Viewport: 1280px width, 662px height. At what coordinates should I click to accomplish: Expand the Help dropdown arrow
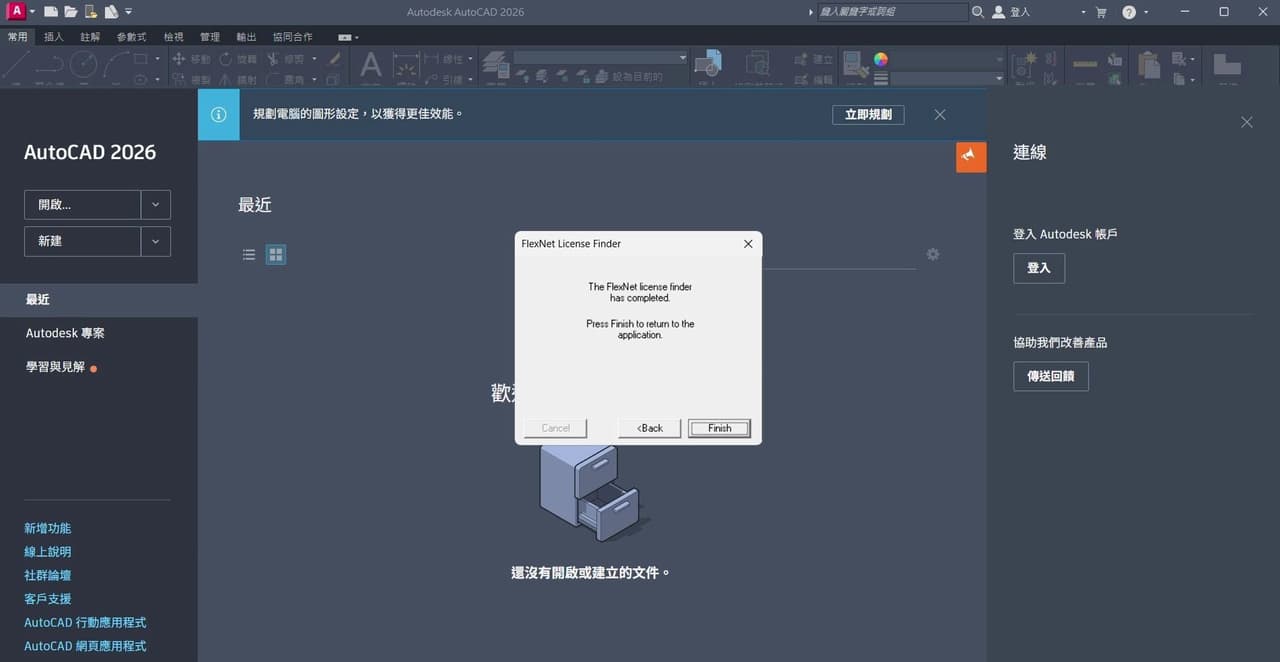[x=1146, y=12]
